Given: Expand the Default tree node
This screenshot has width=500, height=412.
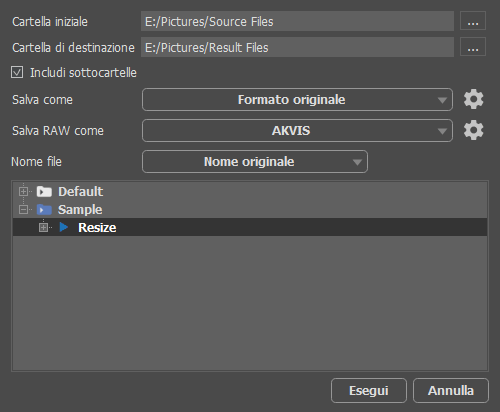Looking at the screenshot, I should [23, 191].
